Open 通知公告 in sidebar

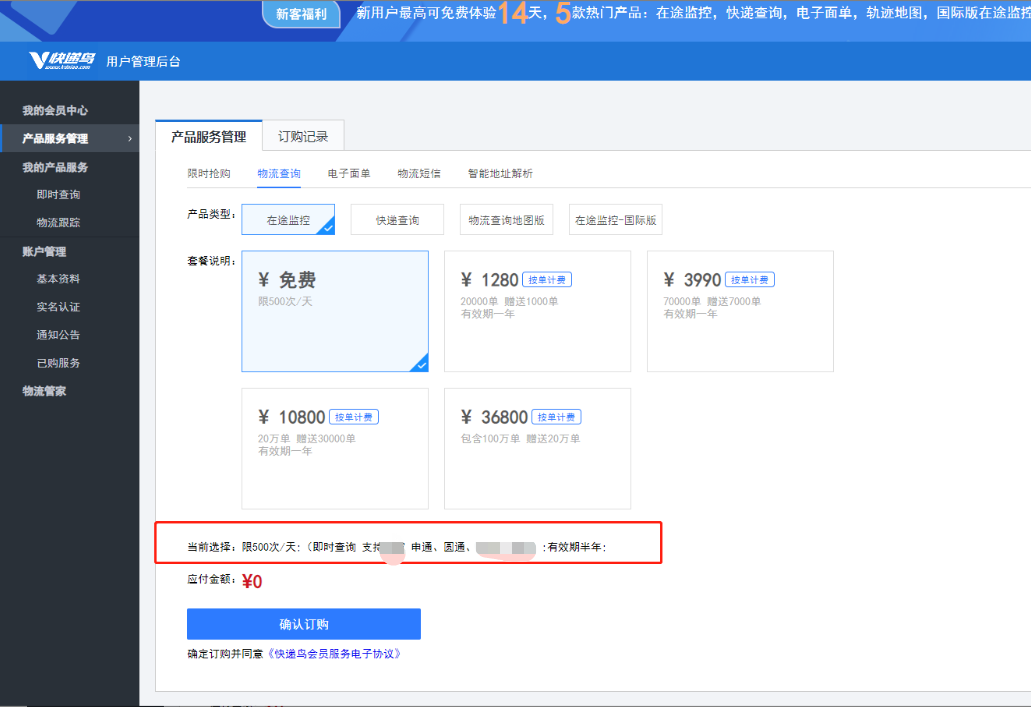(x=58, y=335)
